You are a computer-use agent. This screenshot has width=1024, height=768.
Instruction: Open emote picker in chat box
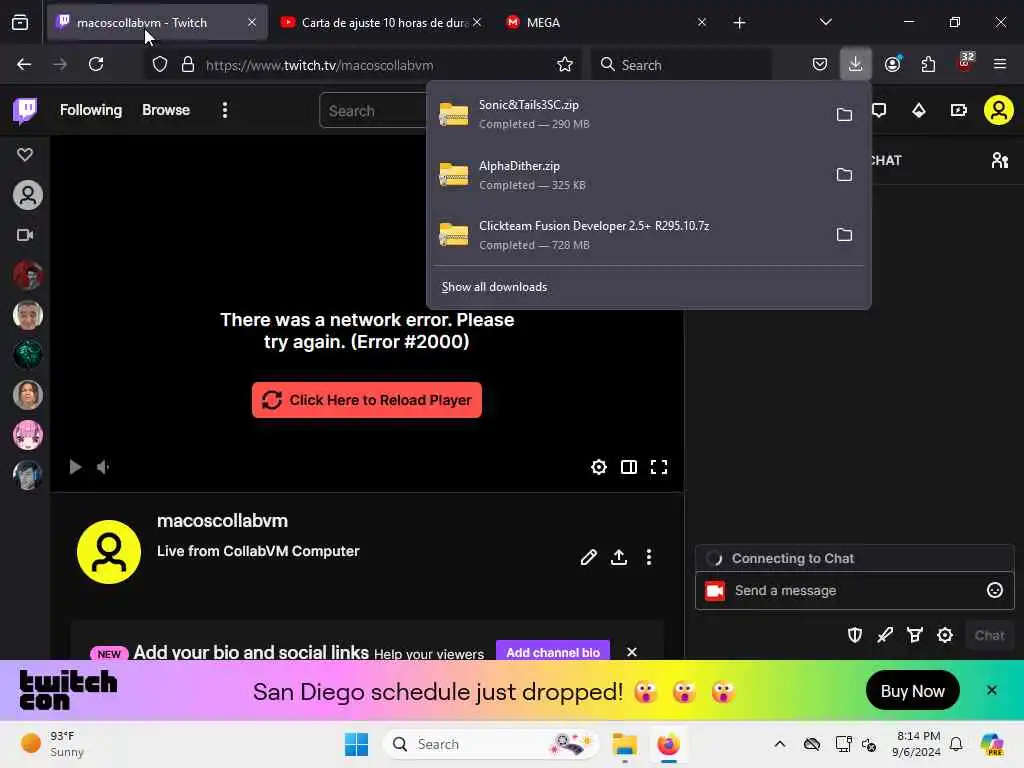[995, 590]
